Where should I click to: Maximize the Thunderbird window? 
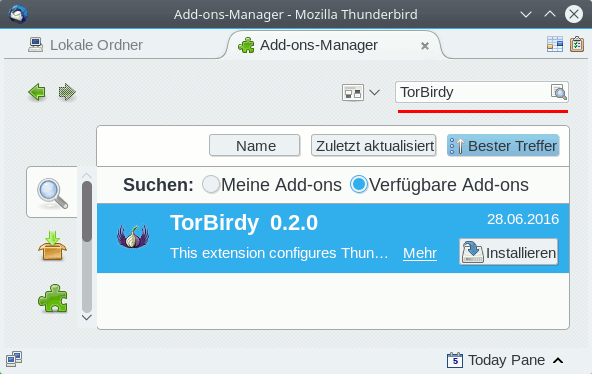[550, 14]
